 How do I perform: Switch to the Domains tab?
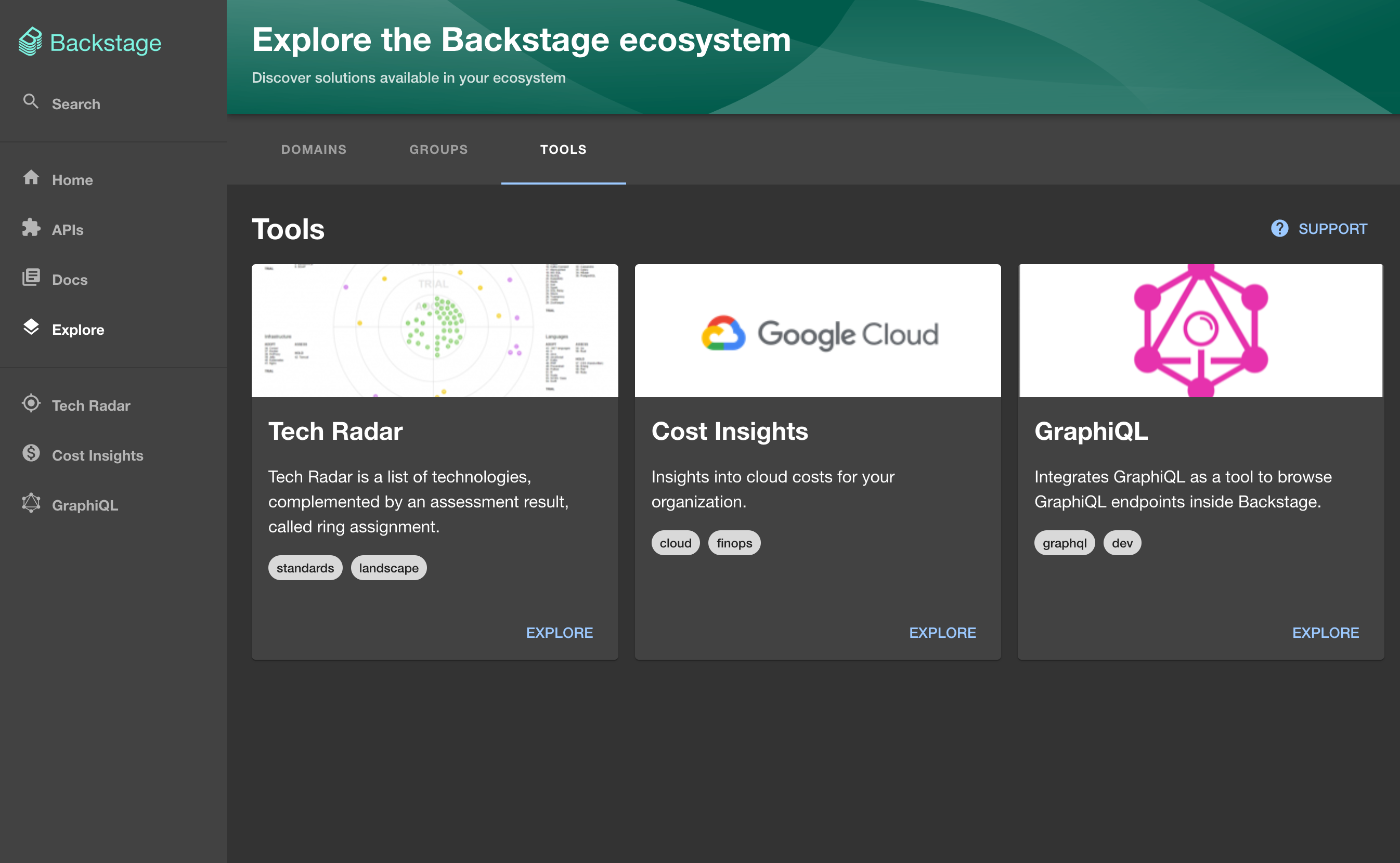(x=314, y=149)
